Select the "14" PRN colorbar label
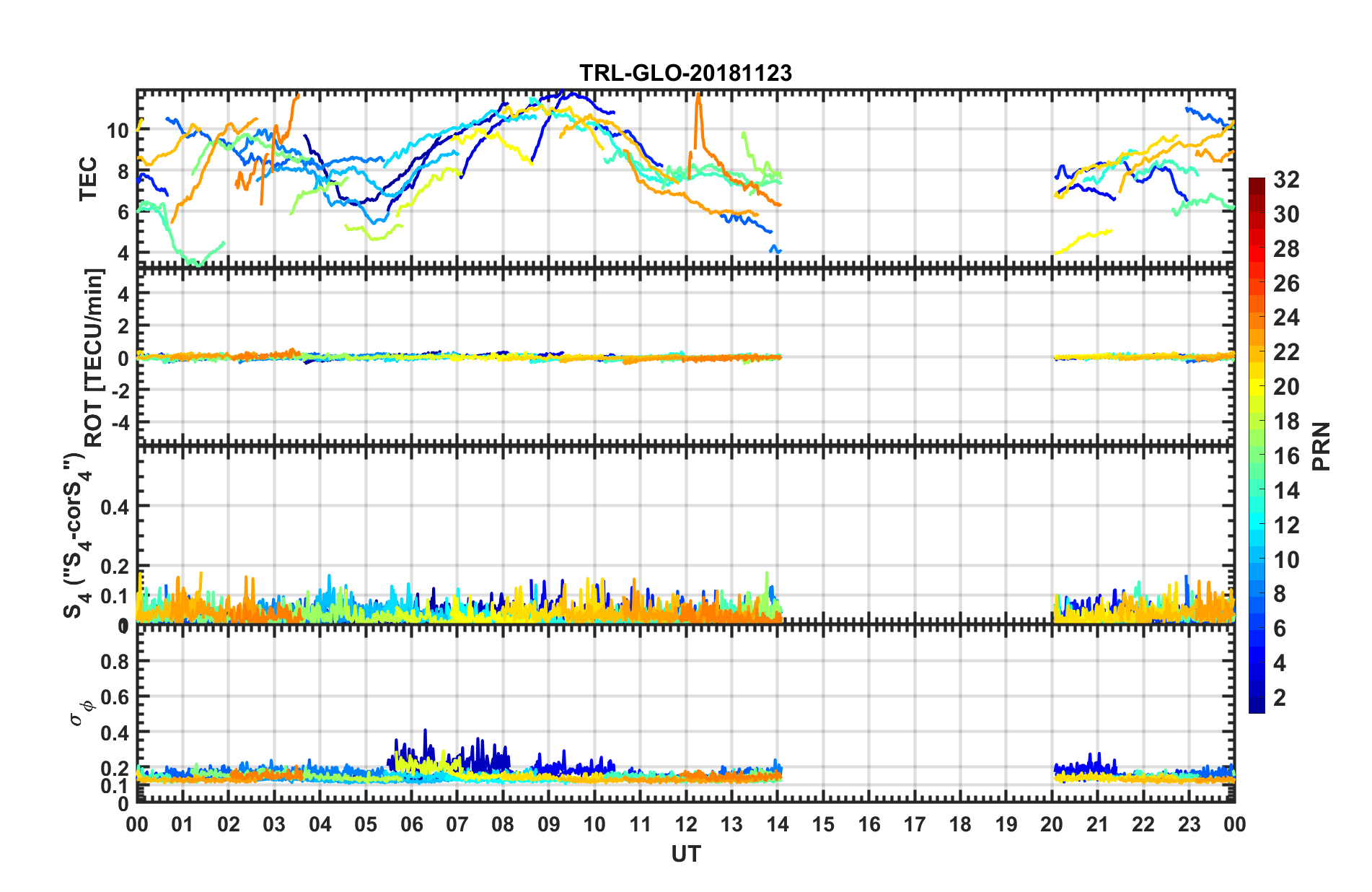The width and height of the screenshot is (1372, 892). 1286,491
